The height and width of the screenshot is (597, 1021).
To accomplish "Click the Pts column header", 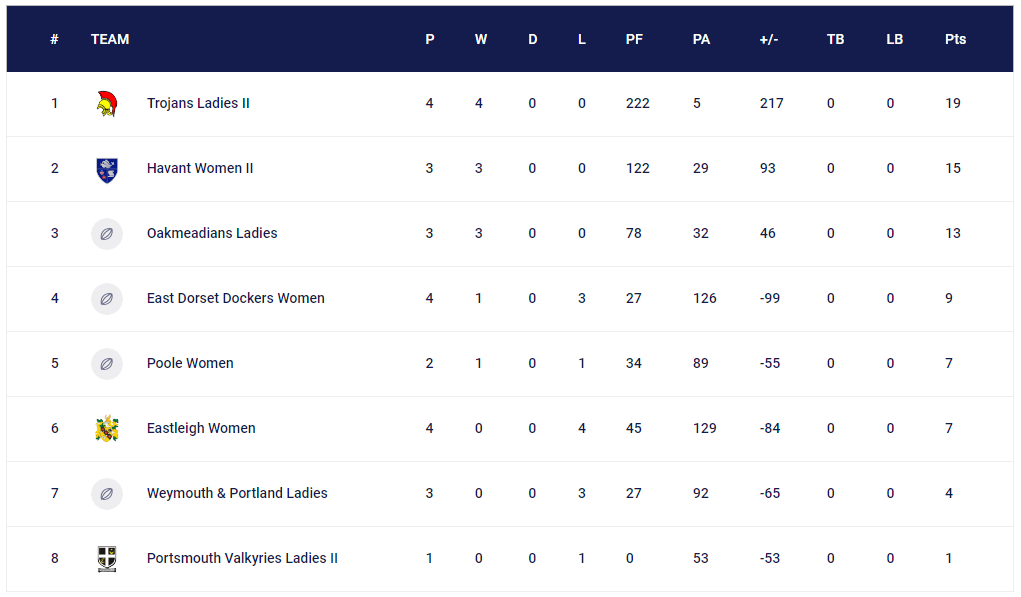I will point(955,40).
